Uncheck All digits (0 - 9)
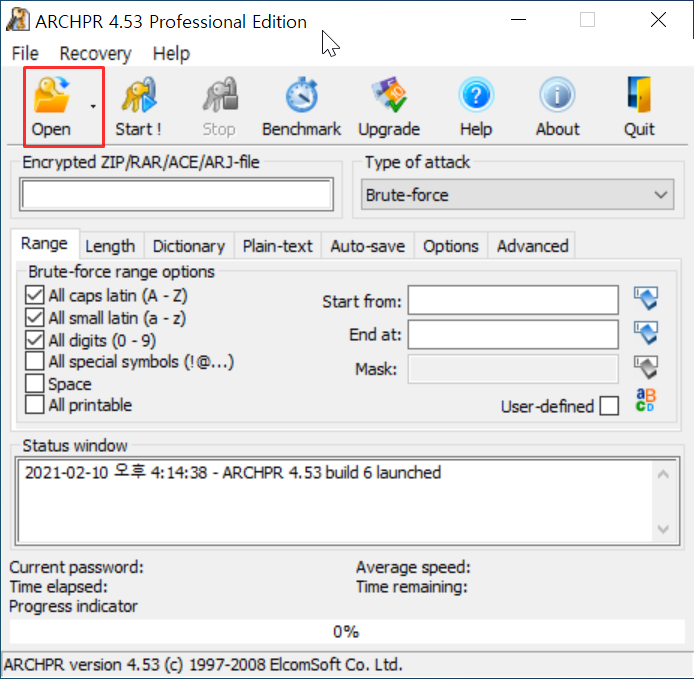 click(35, 340)
